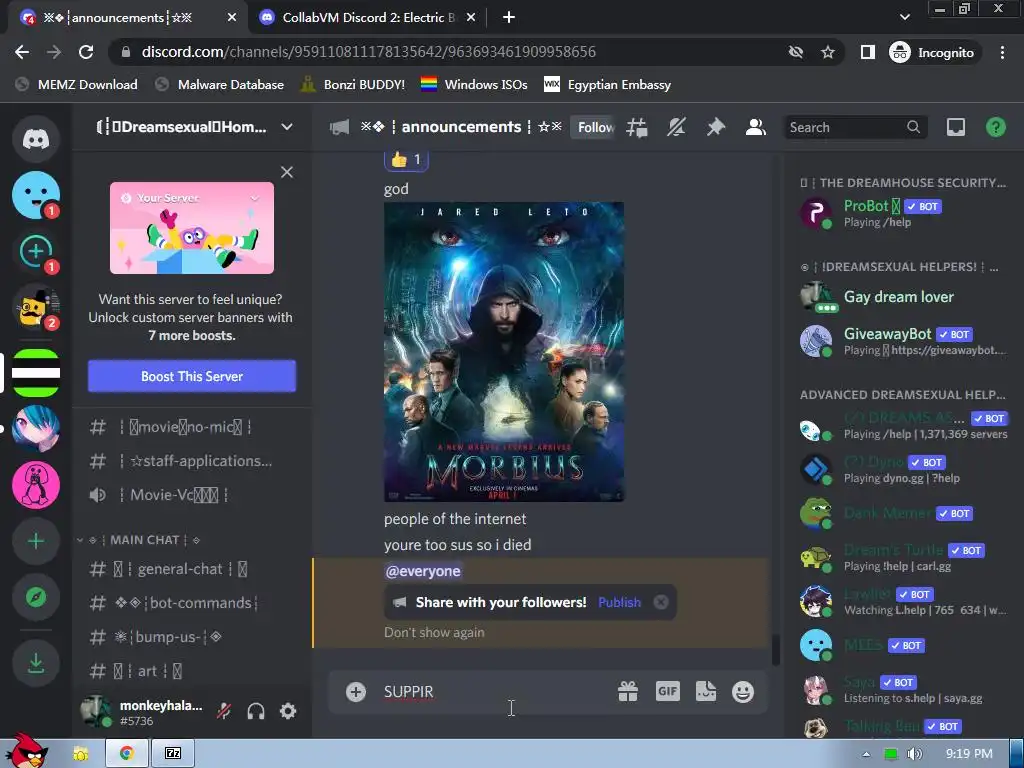1024x768 pixels.
Task: Open the staff-applications channel
Action: point(192,461)
